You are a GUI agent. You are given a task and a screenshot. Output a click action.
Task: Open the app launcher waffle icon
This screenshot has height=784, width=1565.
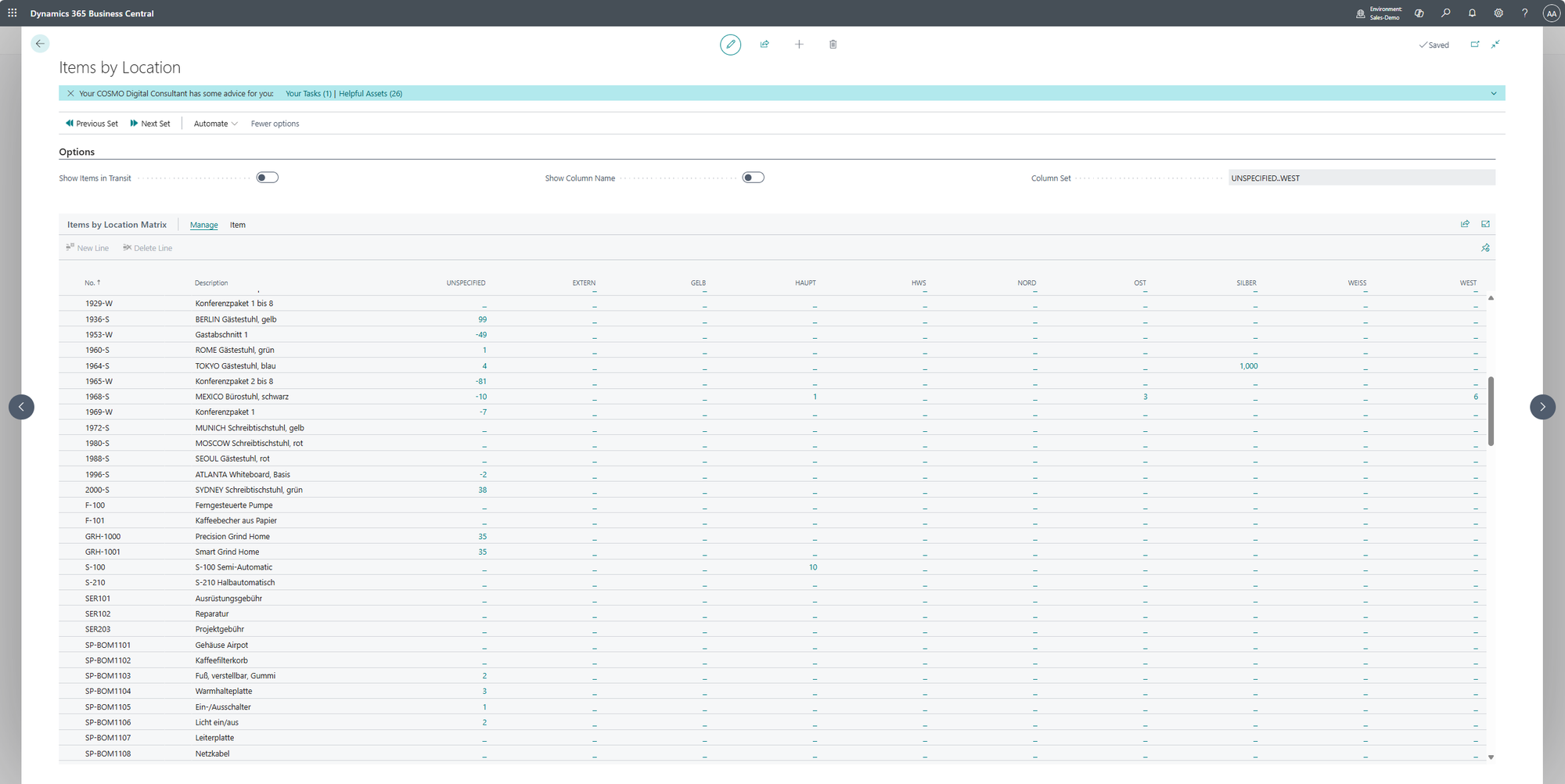[x=13, y=13]
